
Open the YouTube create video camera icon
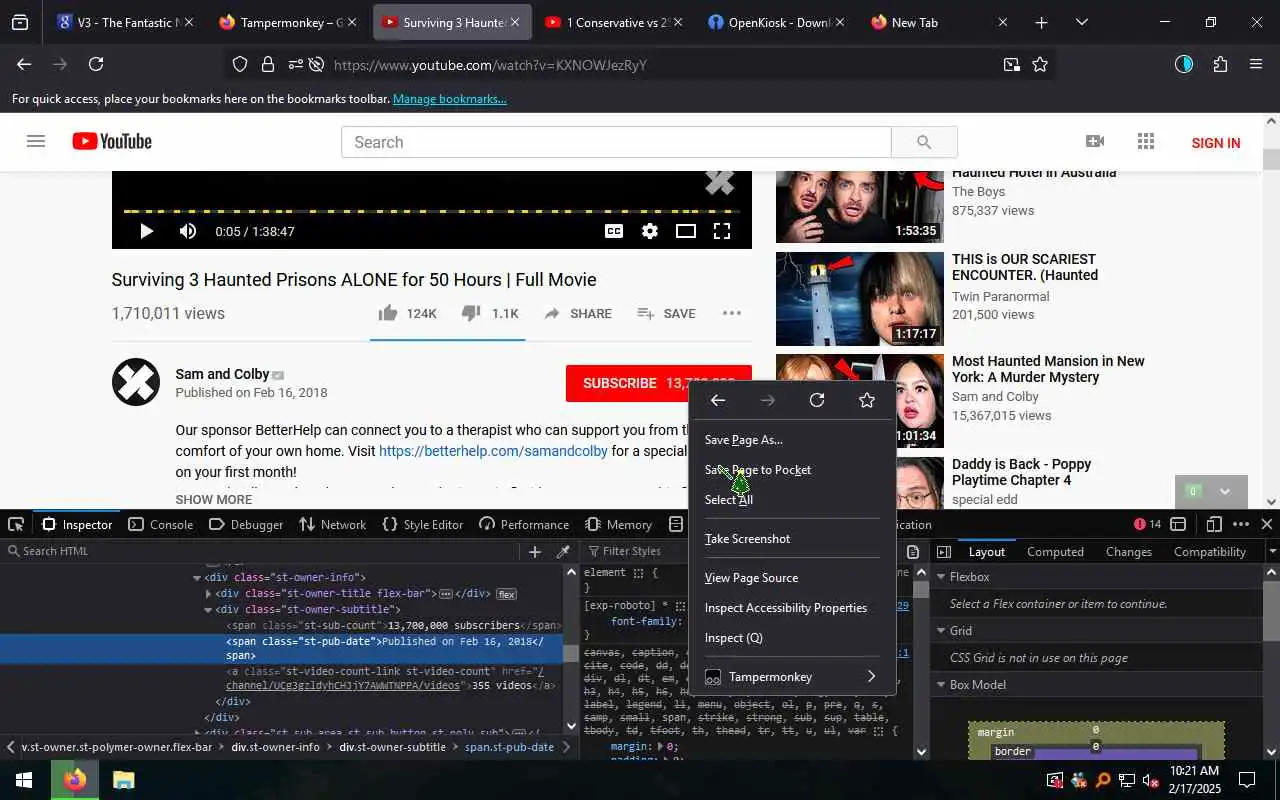pos(1095,142)
